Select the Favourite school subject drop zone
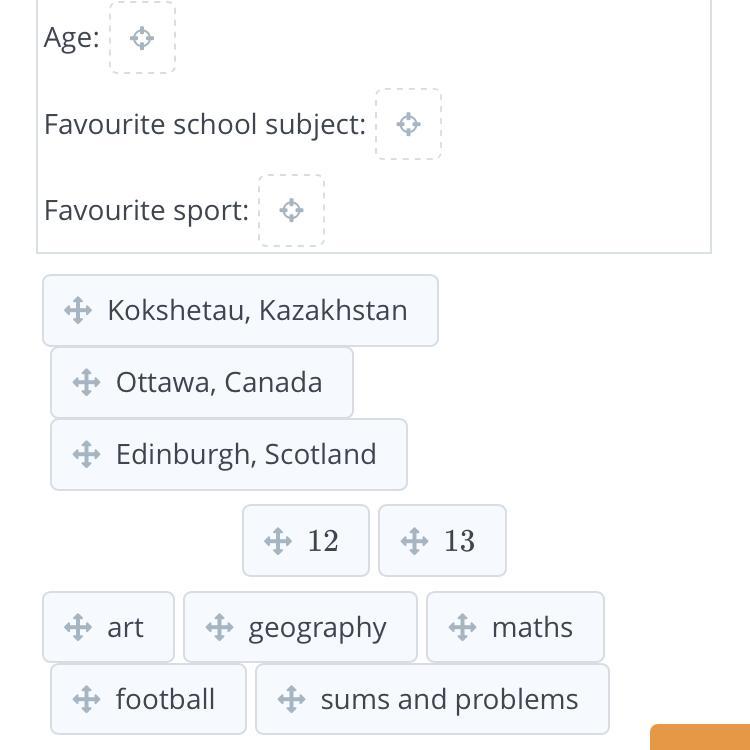This screenshot has width=750, height=750. click(408, 124)
